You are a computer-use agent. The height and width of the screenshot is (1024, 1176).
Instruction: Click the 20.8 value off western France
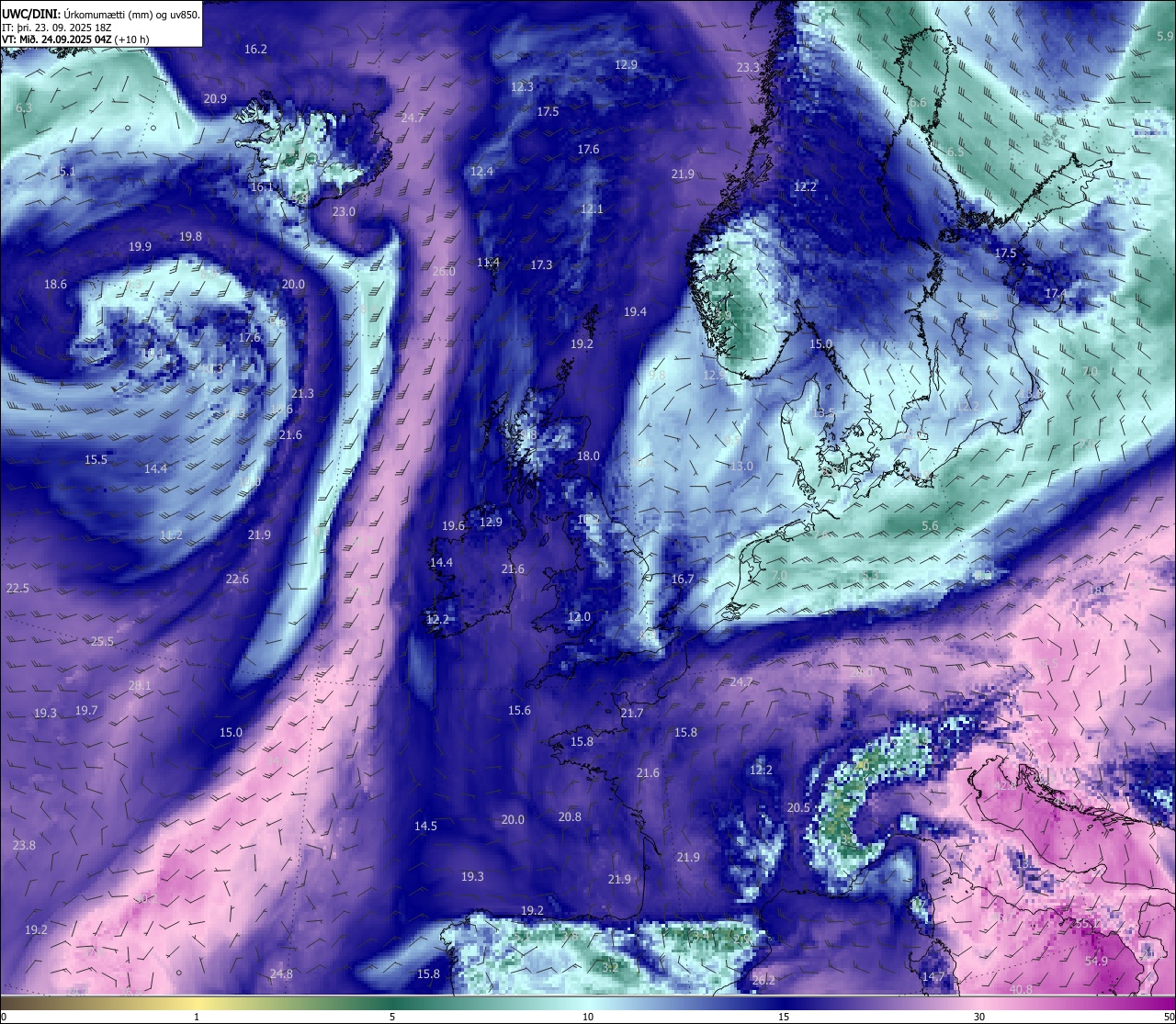tap(570, 816)
